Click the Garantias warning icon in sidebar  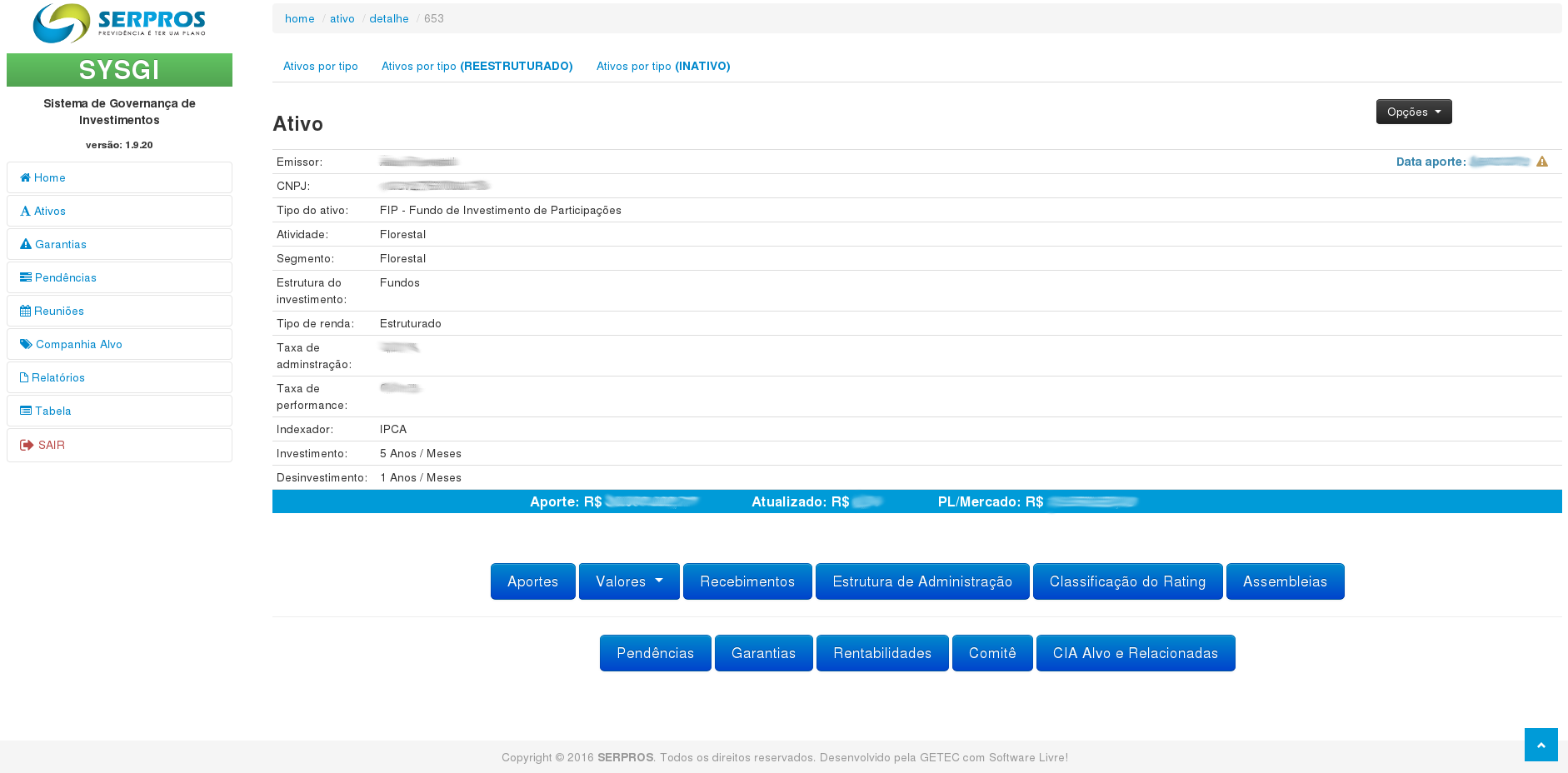click(26, 244)
